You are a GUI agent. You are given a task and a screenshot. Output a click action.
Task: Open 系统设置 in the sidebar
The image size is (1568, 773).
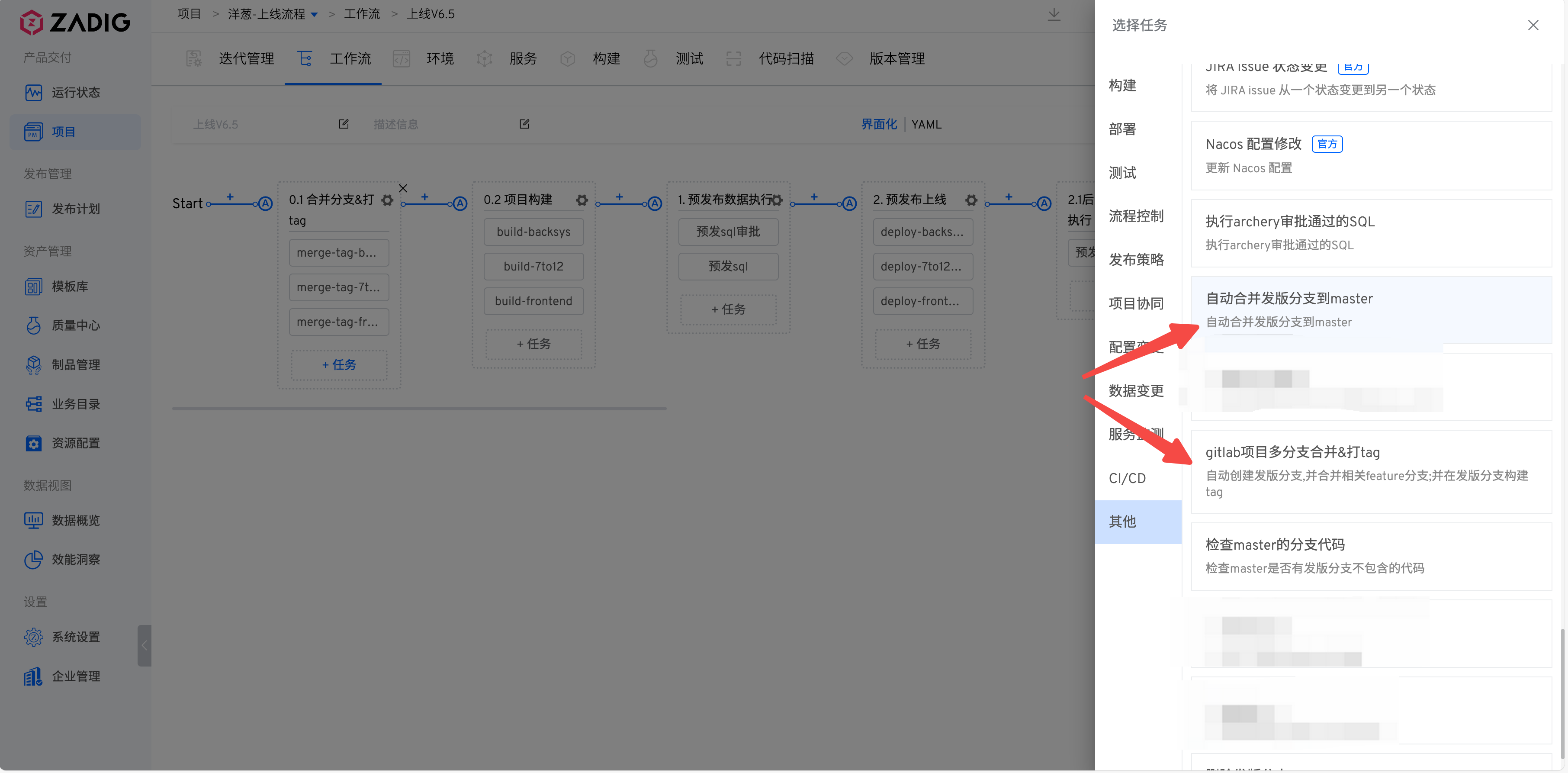coord(75,637)
